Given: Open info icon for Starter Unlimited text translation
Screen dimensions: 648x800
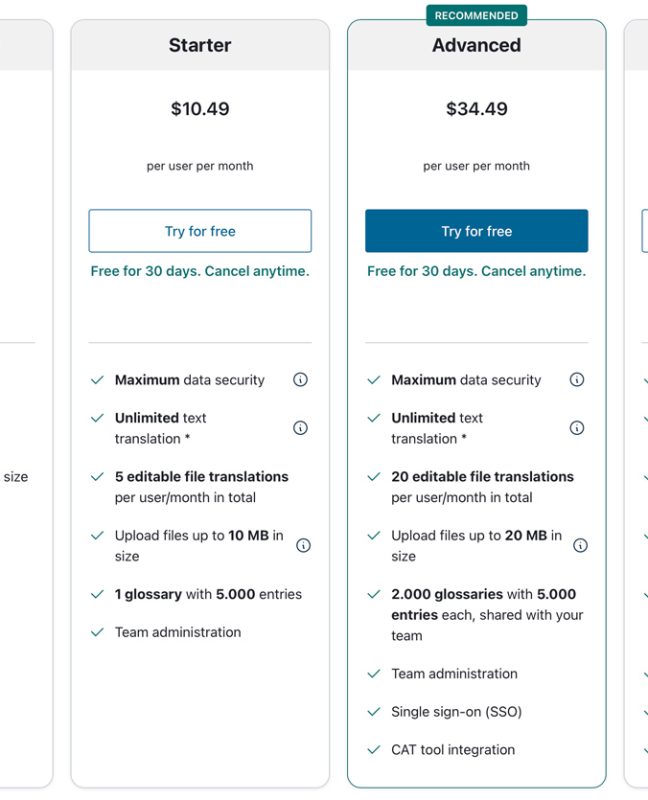Looking at the screenshot, I should 300,428.
